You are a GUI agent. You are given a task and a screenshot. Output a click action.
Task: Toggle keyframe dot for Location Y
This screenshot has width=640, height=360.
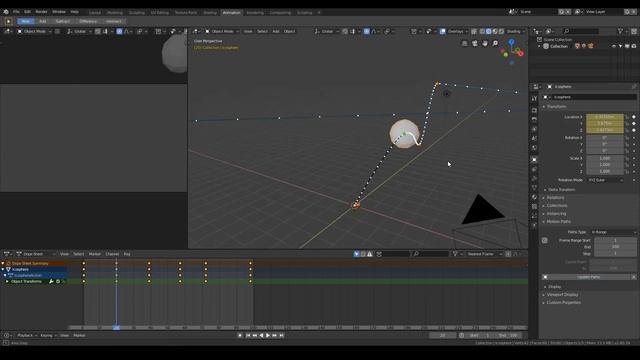634,124
